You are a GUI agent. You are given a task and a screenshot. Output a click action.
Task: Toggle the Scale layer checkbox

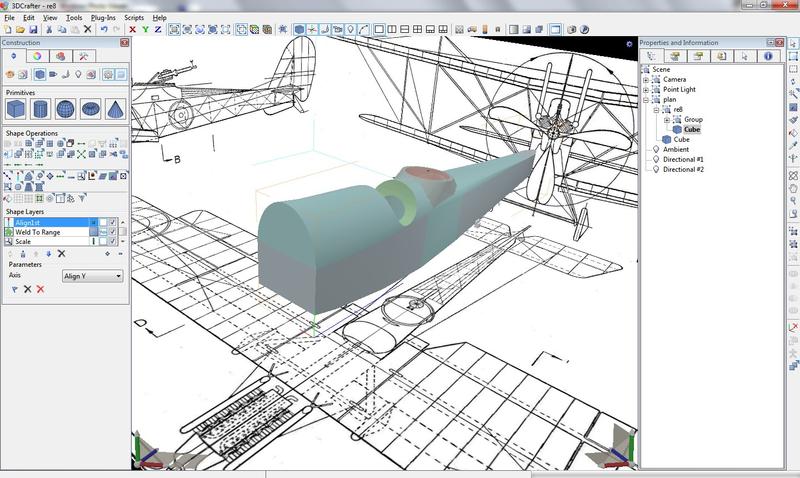pyautogui.click(x=113, y=242)
